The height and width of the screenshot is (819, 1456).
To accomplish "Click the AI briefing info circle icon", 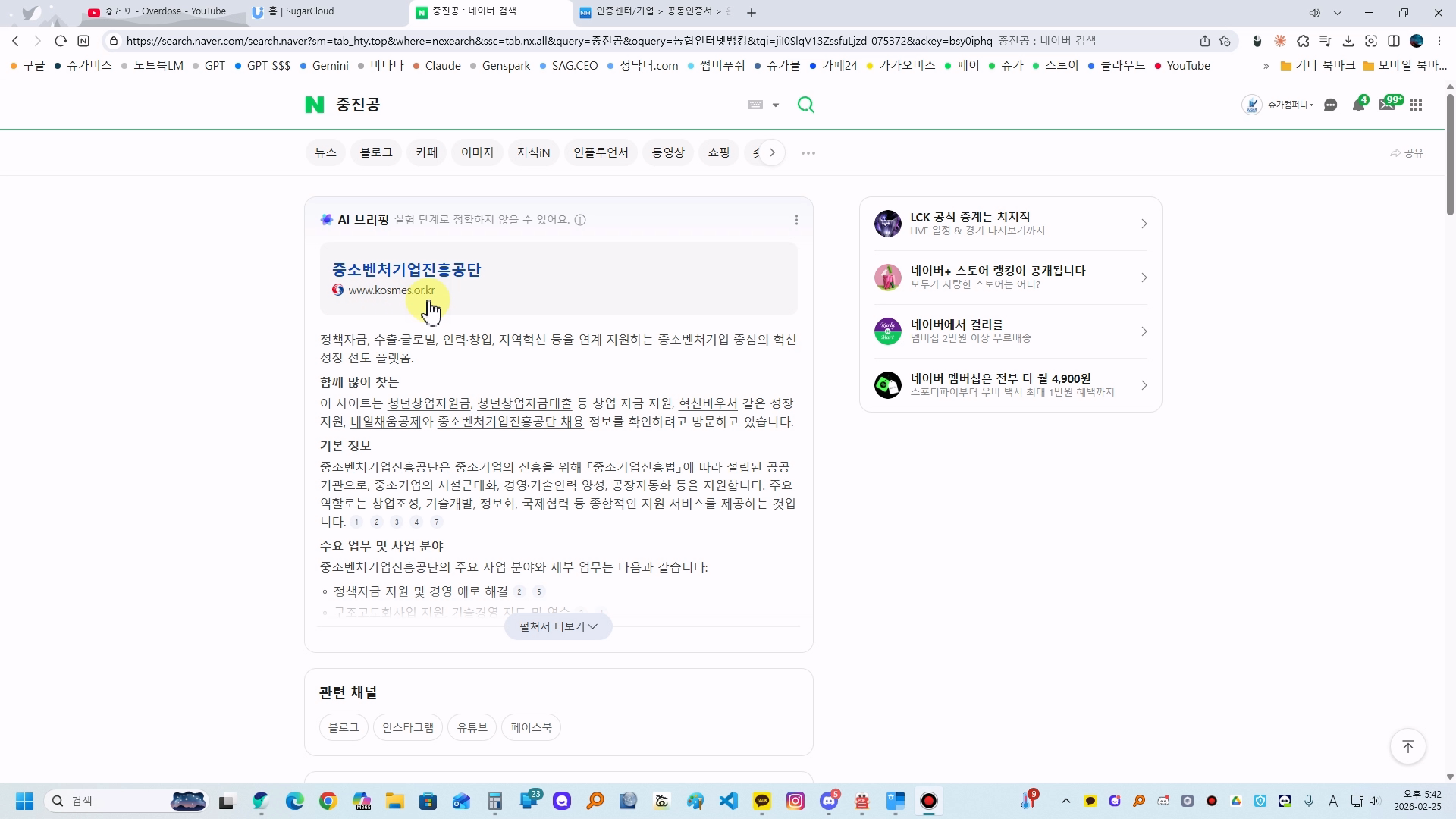I will (x=580, y=220).
